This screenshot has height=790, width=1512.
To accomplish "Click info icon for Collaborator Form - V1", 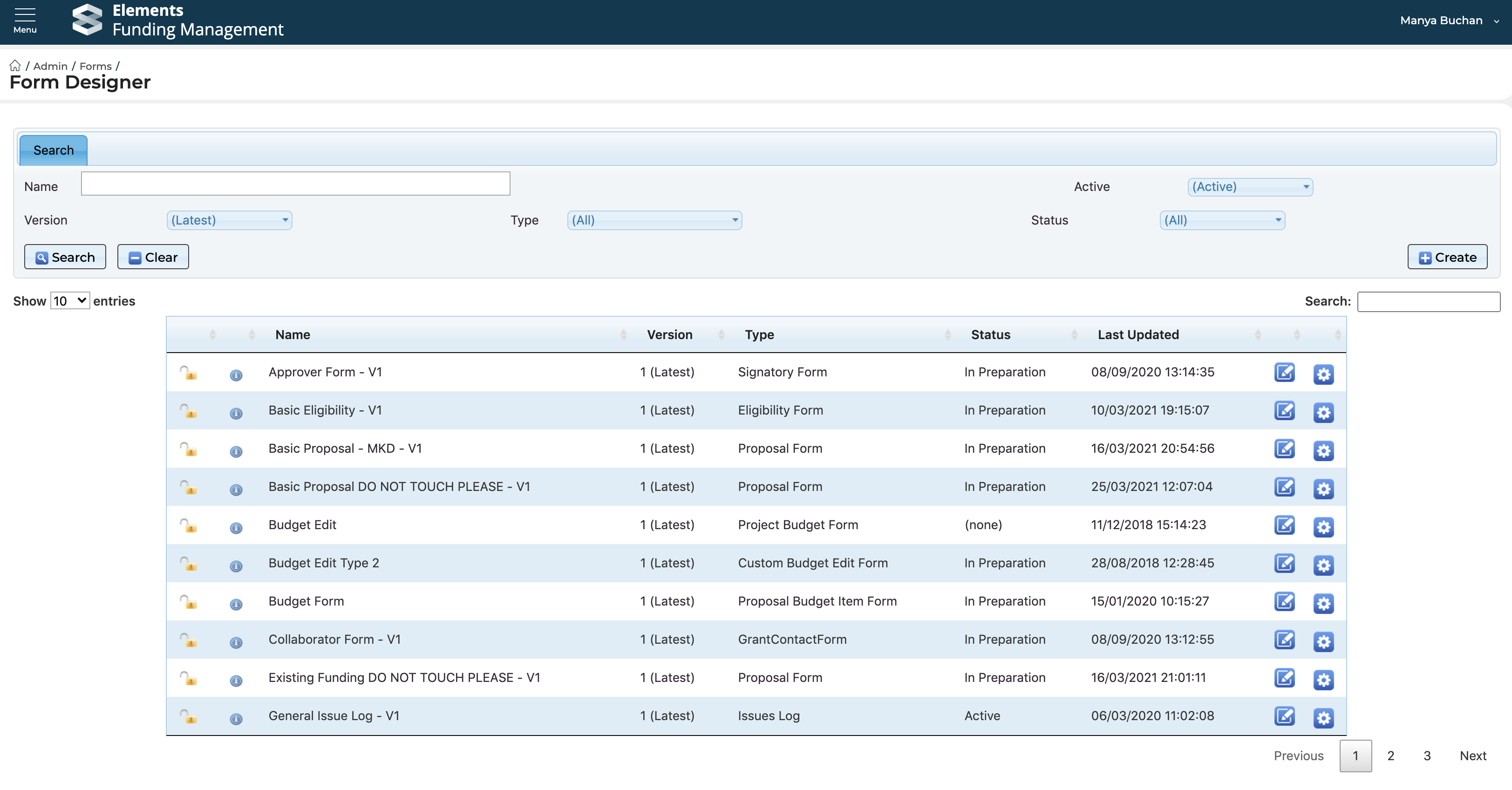I will click(x=236, y=642).
